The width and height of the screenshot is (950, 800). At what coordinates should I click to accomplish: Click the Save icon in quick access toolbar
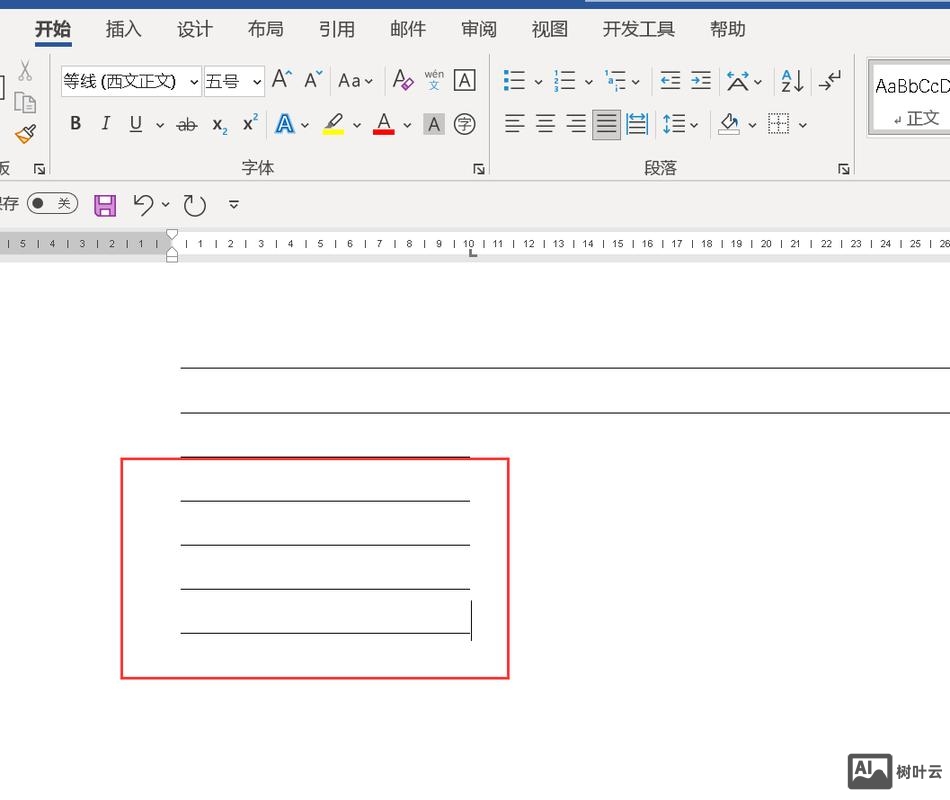click(x=105, y=205)
